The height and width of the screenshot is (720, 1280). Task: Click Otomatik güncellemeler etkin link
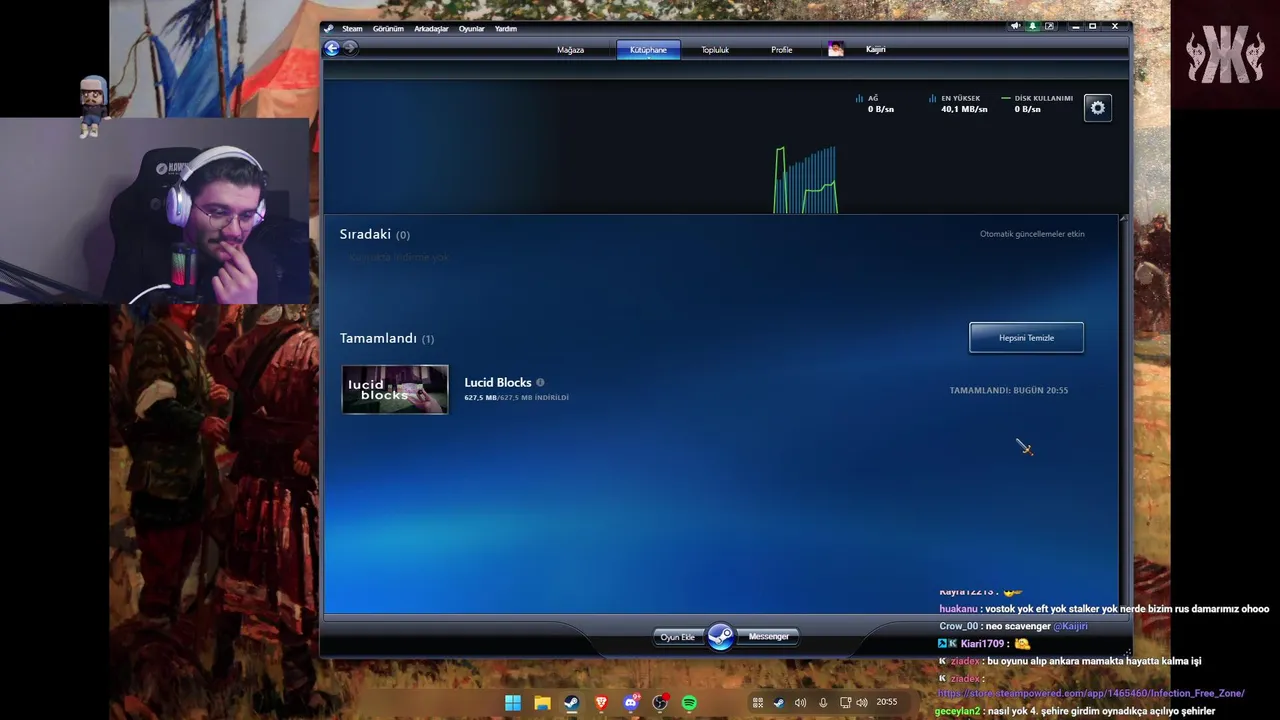pyautogui.click(x=1032, y=234)
